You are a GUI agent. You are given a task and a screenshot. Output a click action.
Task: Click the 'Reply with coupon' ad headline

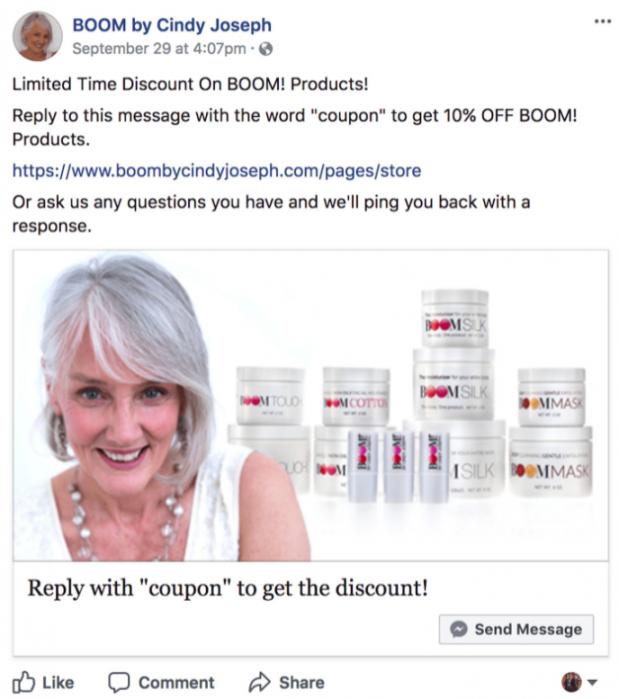(x=228, y=588)
